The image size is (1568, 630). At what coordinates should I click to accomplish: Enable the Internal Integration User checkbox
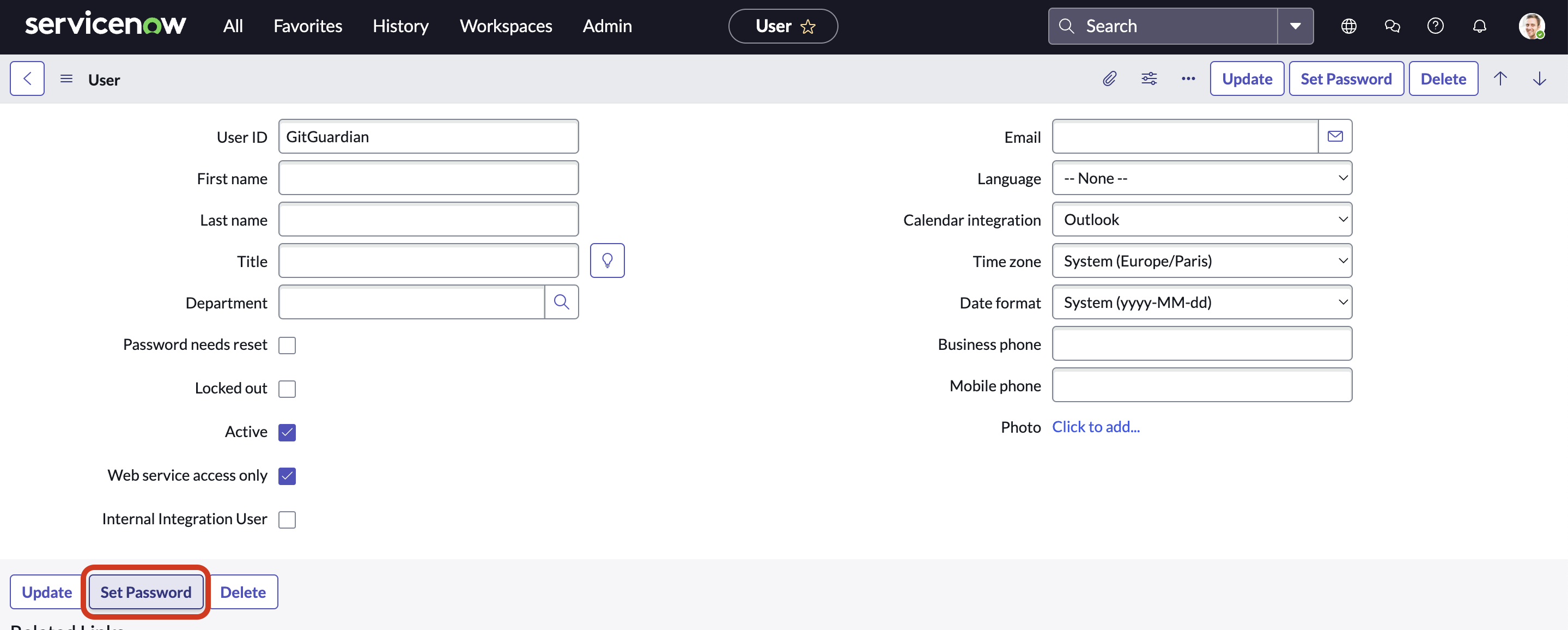(x=287, y=519)
